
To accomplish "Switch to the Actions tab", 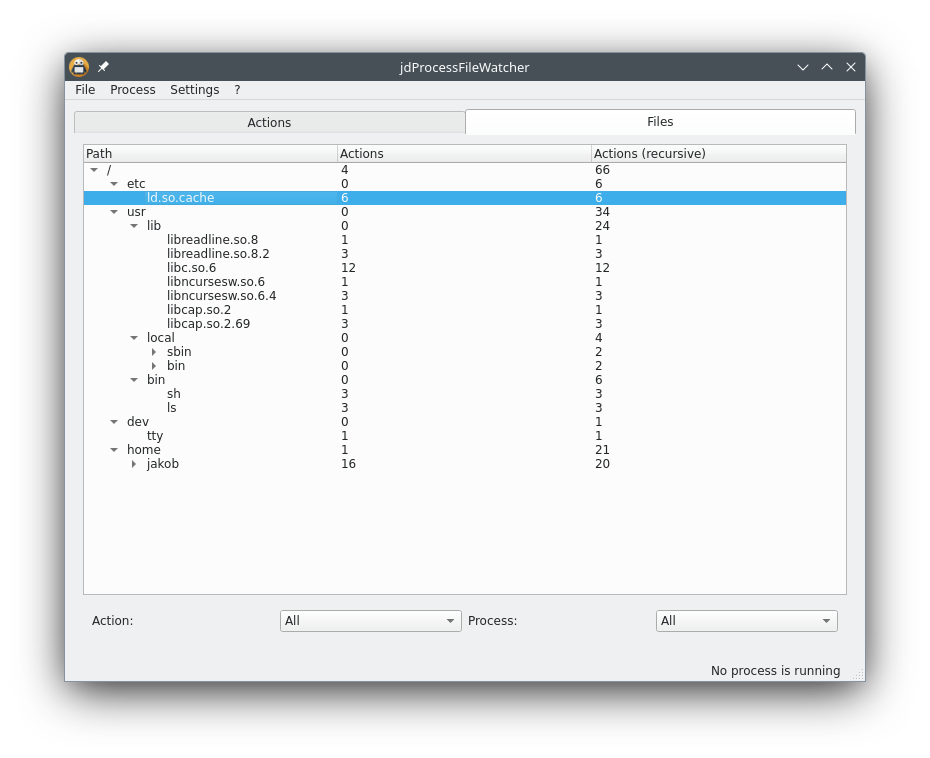I will 269,123.
